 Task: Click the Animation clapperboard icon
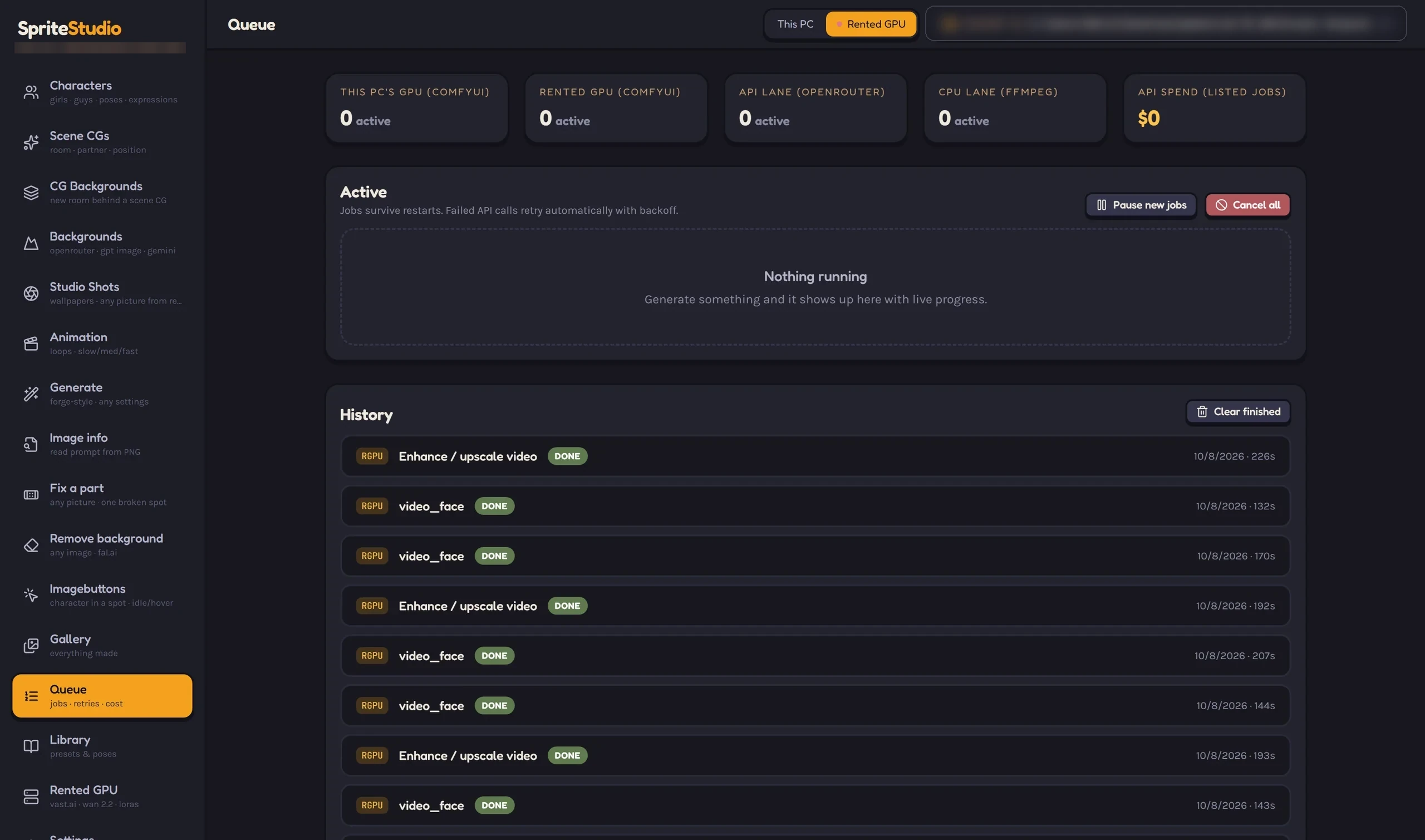coord(31,343)
